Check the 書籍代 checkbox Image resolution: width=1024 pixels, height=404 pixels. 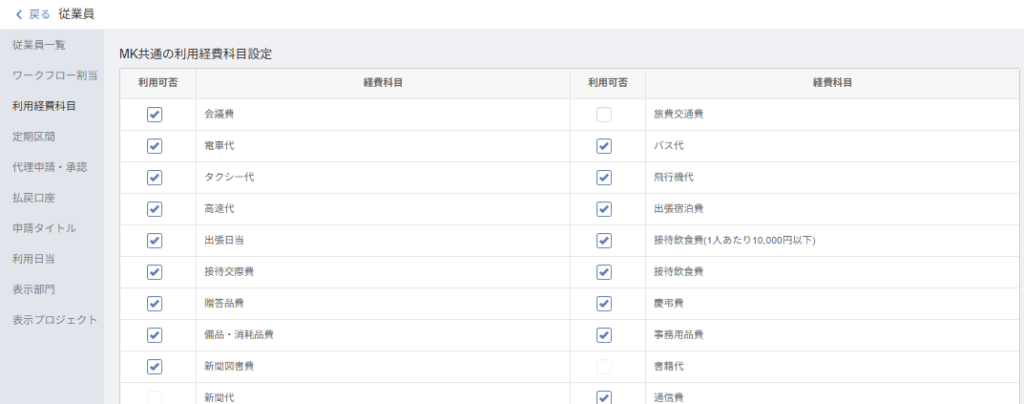coord(603,367)
